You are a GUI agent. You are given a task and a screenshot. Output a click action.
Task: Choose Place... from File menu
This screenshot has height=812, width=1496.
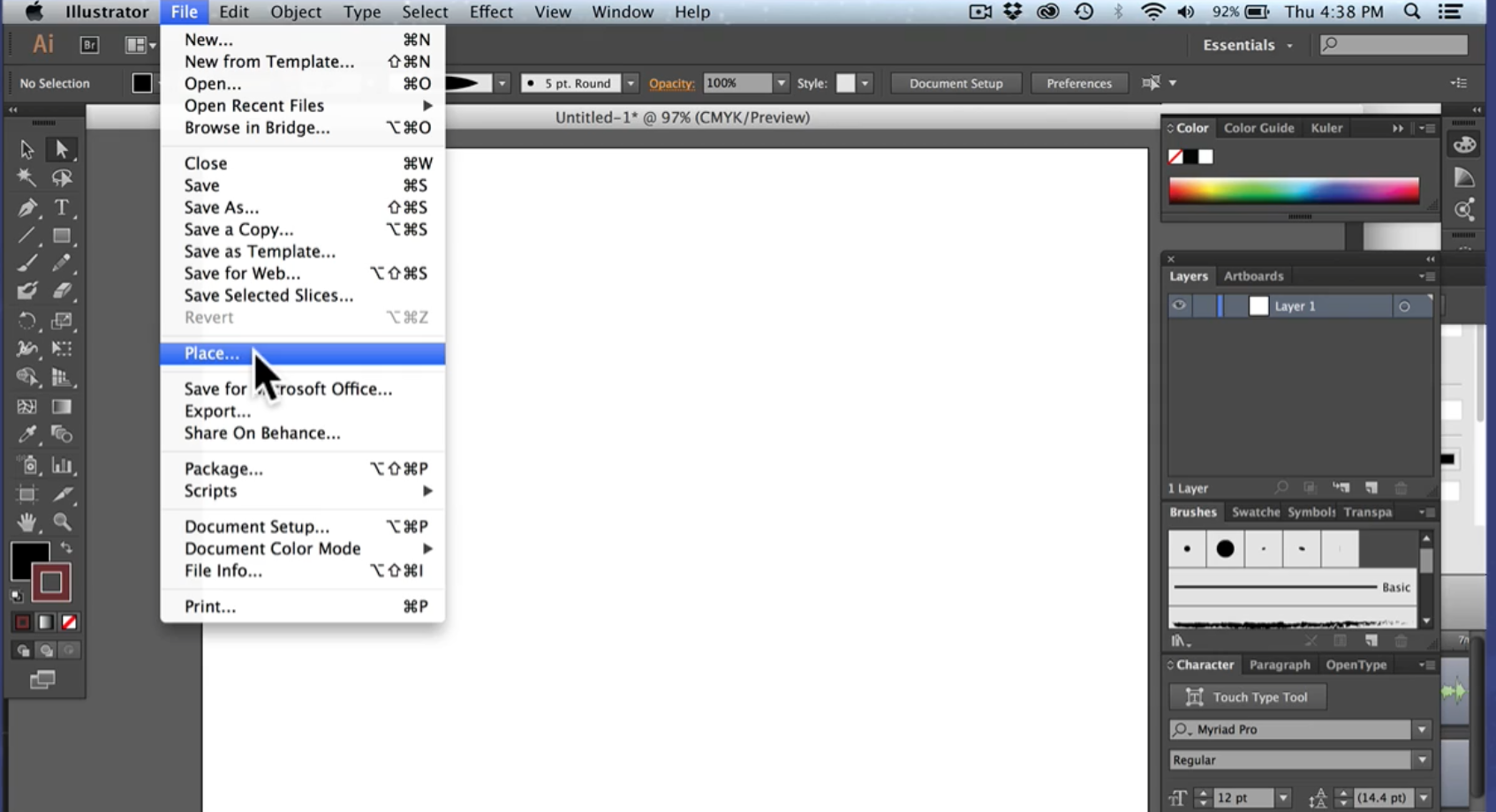click(302, 353)
